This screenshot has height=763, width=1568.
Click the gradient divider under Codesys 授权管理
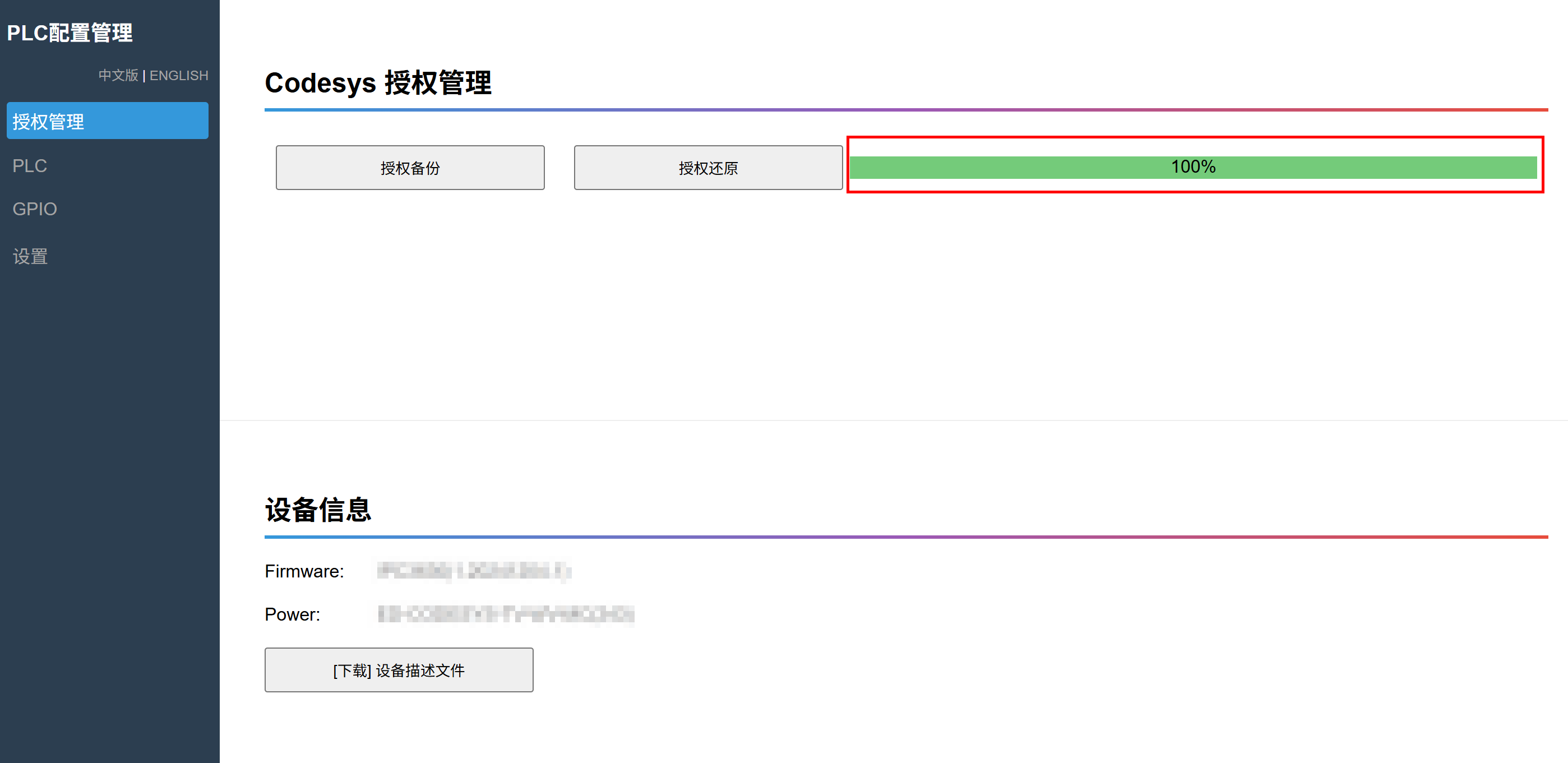point(906,110)
